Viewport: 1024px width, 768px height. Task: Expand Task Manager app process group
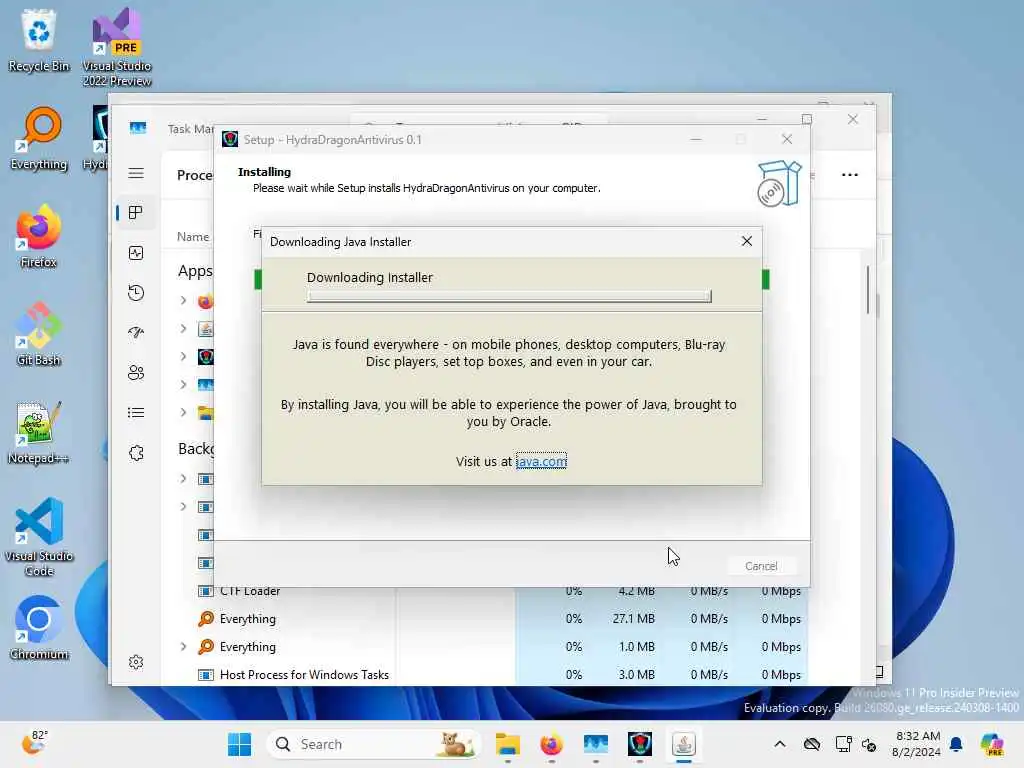[184, 385]
